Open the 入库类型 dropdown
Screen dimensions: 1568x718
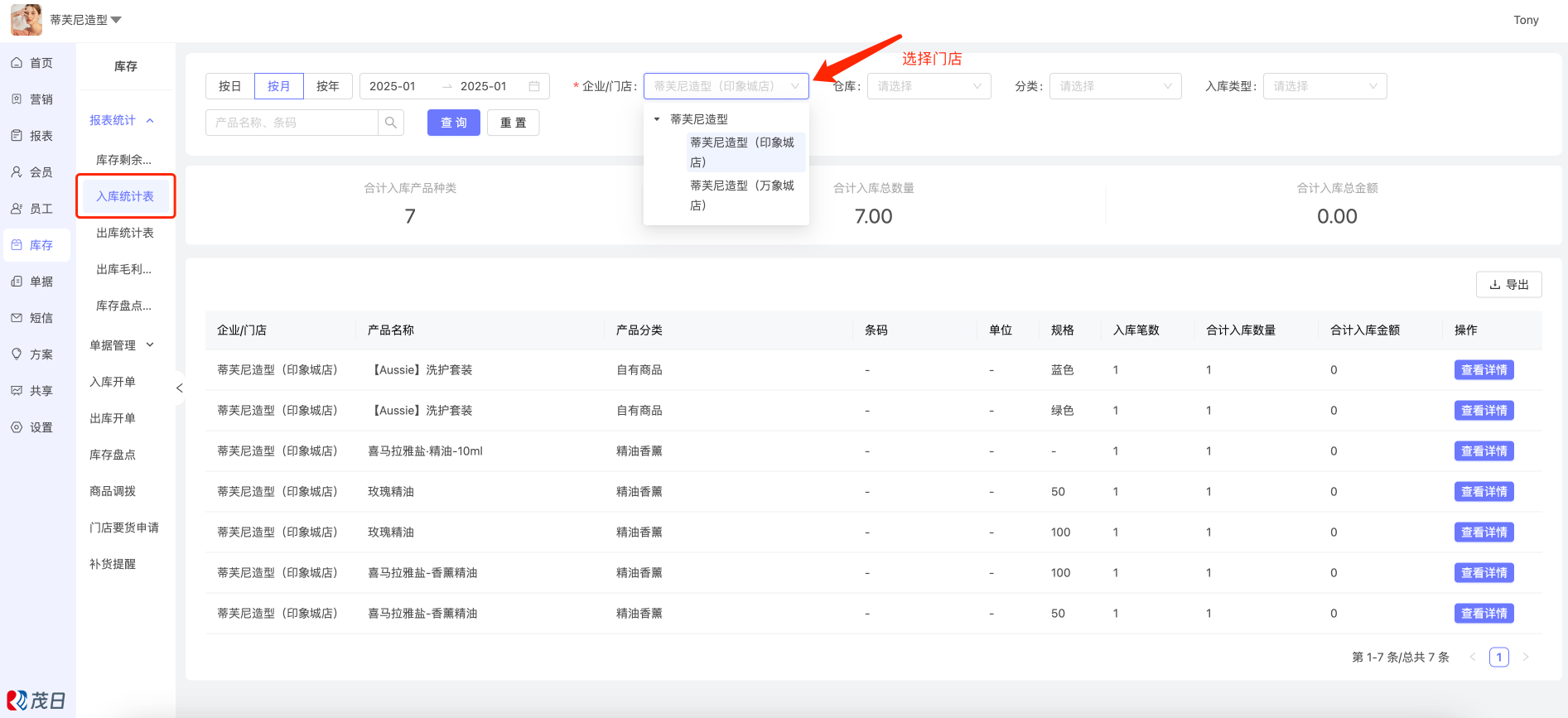click(x=1324, y=86)
